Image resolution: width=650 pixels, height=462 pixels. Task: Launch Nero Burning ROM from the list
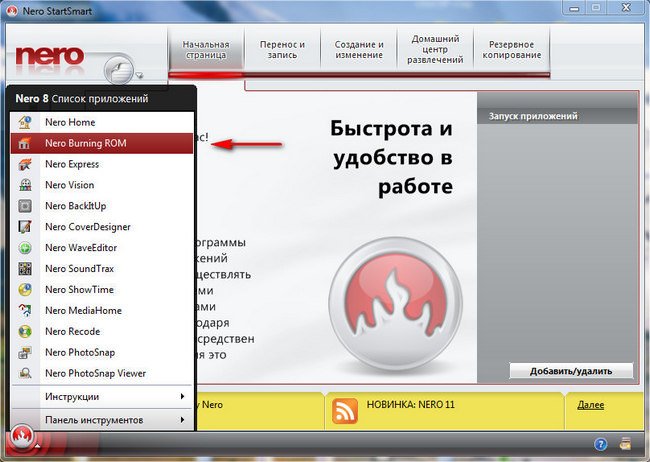(x=102, y=143)
